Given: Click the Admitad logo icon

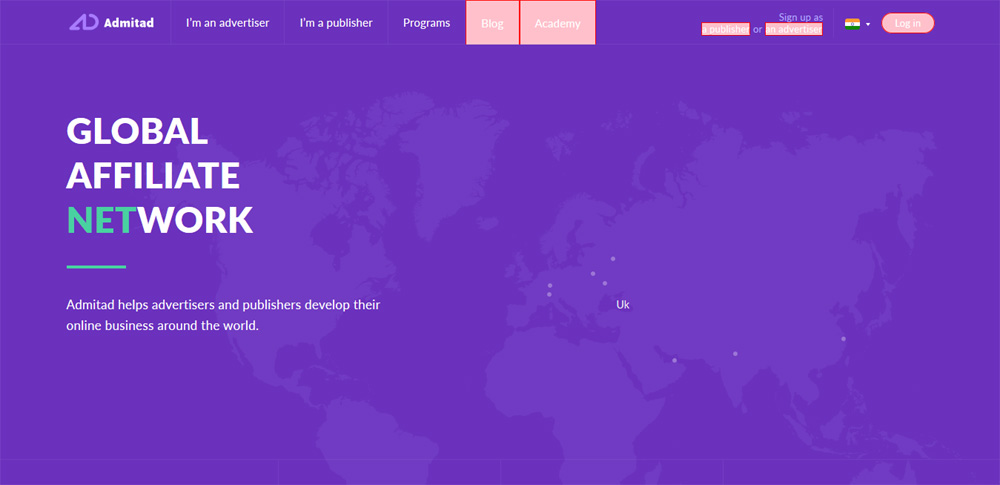Looking at the screenshot, I should point(84,23).
